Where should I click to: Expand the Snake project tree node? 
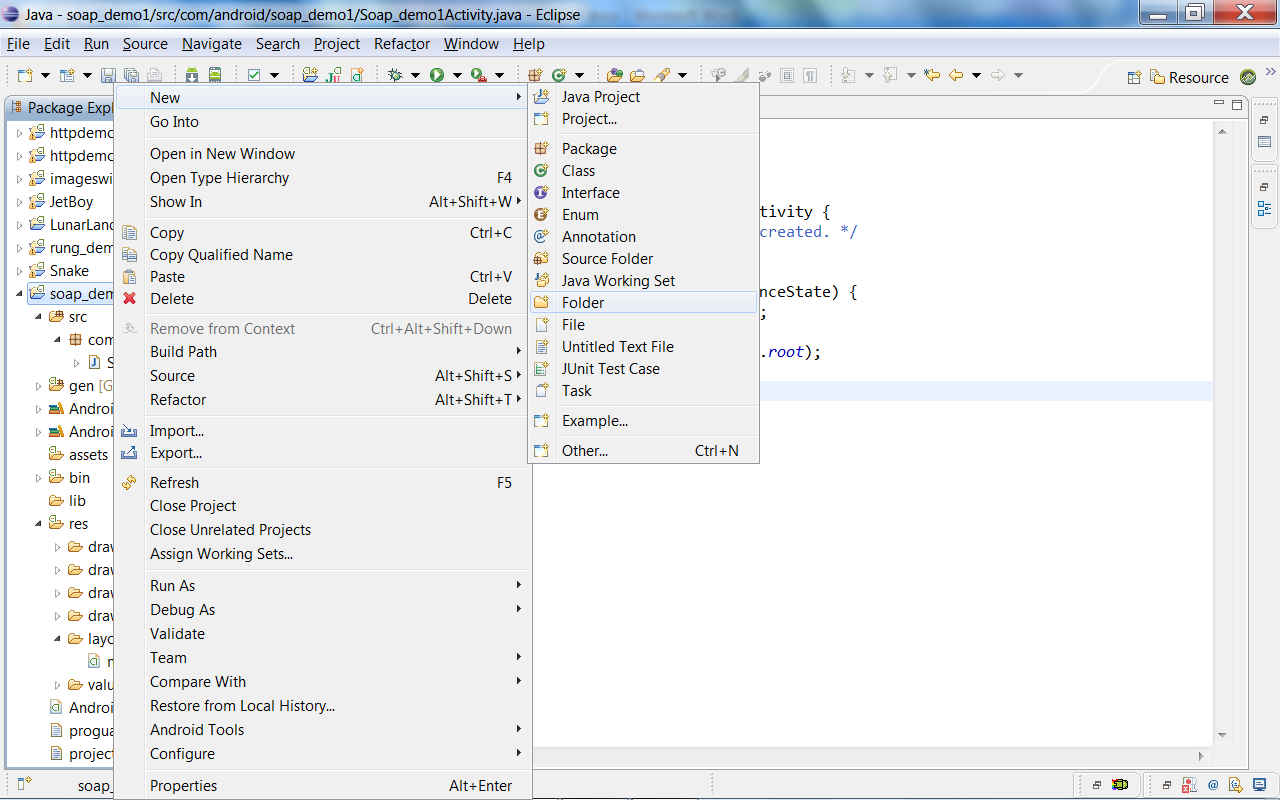point(19,270)
